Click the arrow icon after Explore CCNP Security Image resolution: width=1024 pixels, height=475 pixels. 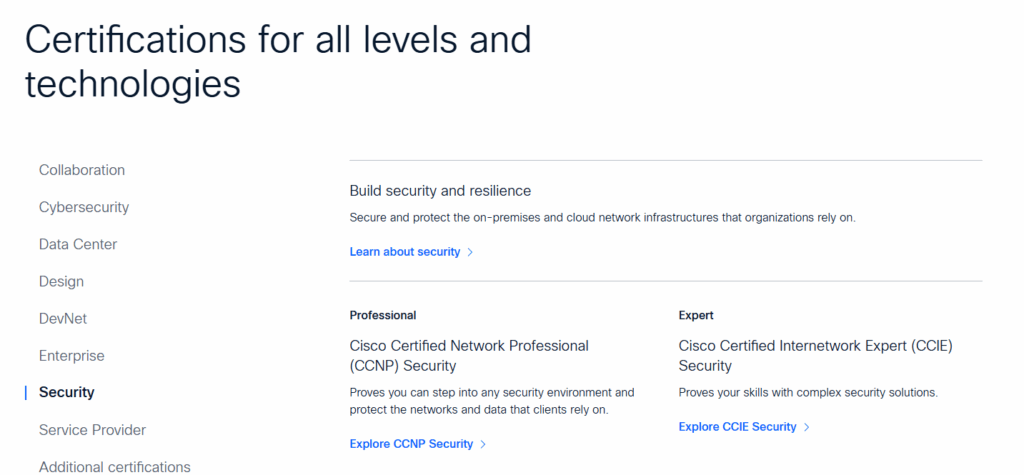(x=483, y=444)
